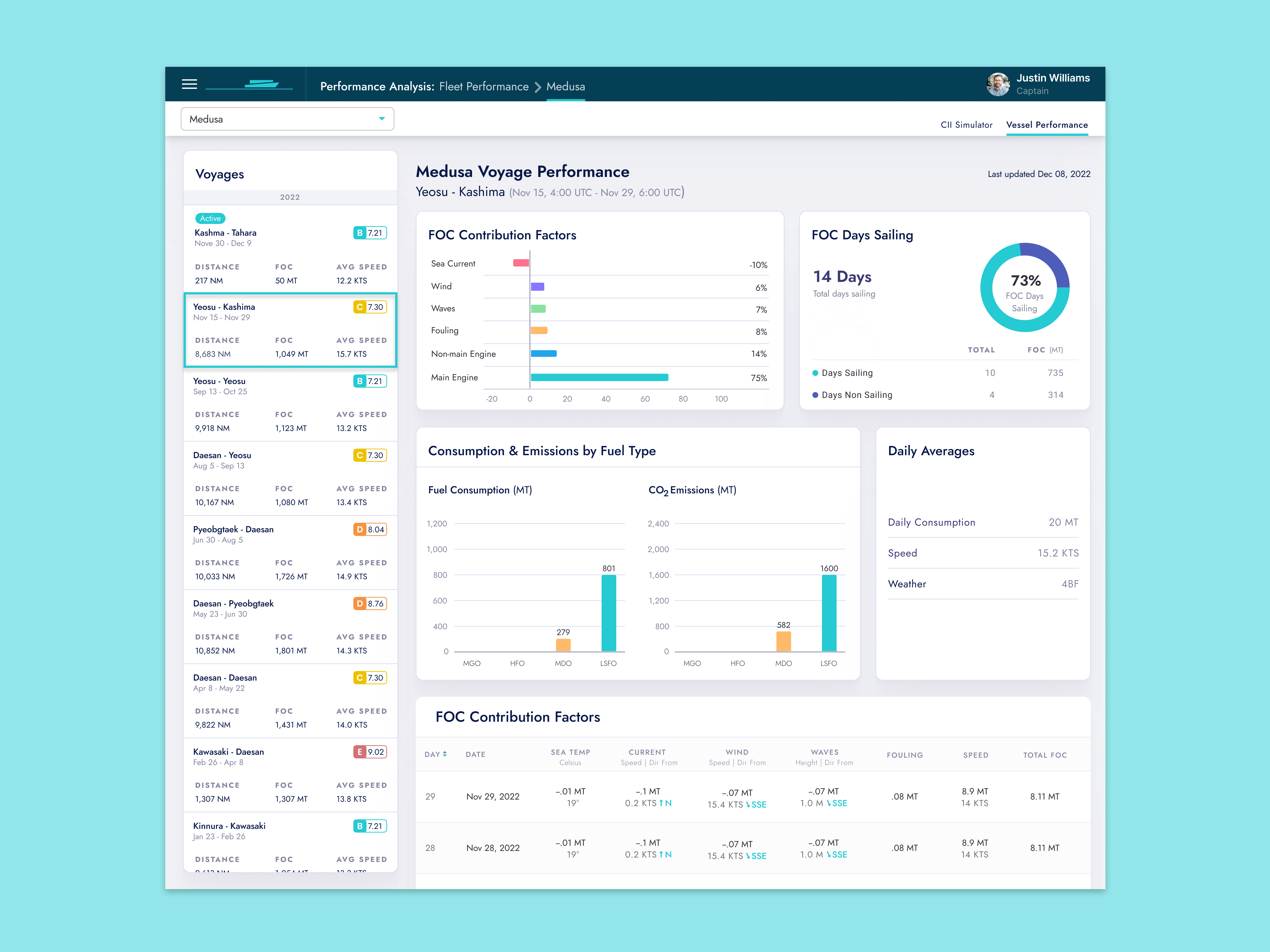This screenshot has width=1270, height=952.
Task: Click E 9.02 rating badge
Action: click(370, 752)
